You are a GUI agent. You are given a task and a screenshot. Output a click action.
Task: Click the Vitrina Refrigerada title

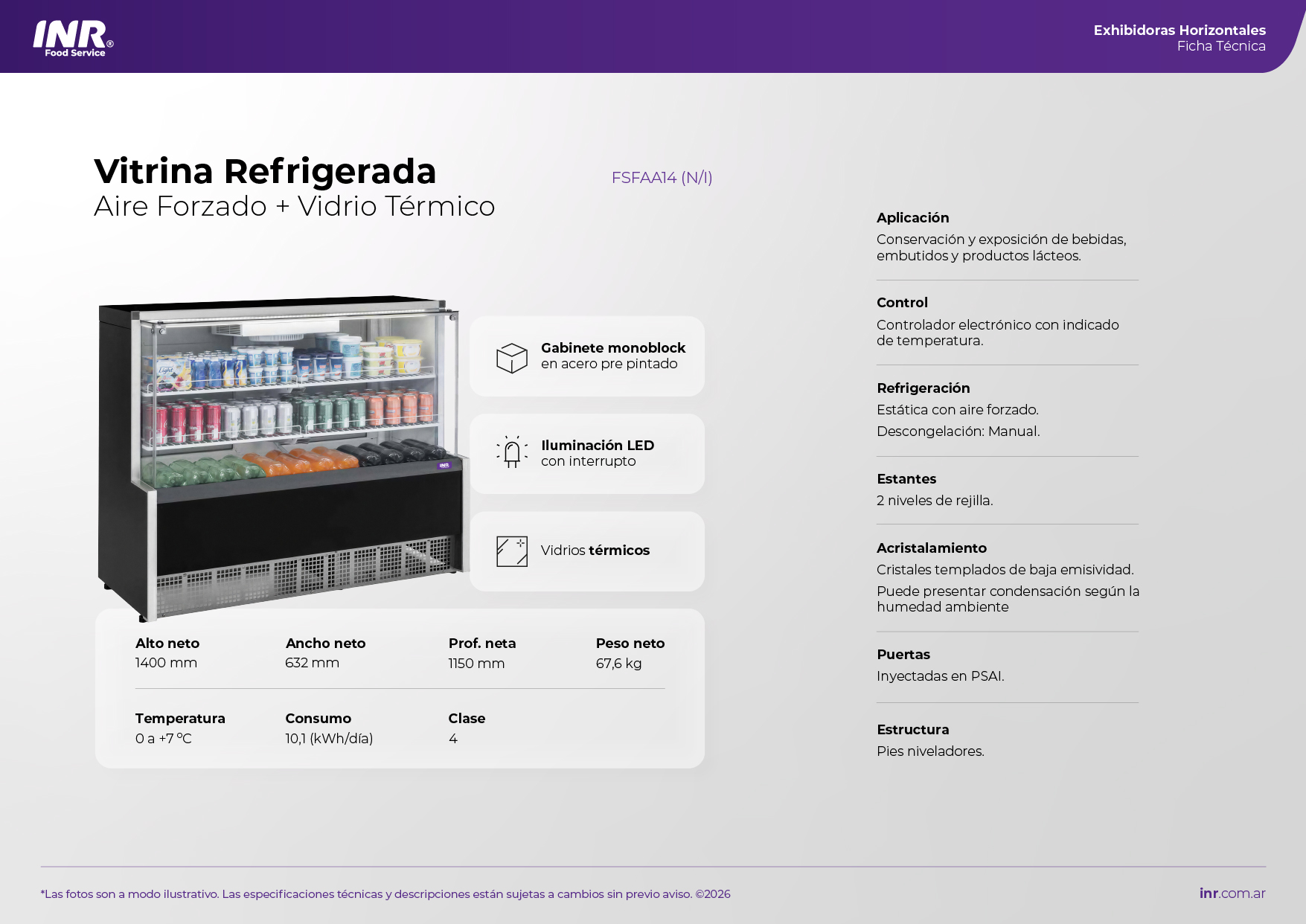click(265, 171)
